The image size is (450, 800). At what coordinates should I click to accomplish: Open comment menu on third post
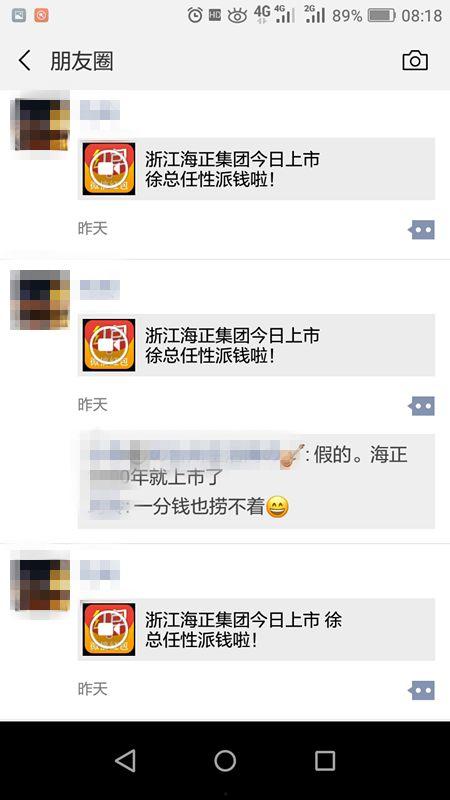[421, 690]
